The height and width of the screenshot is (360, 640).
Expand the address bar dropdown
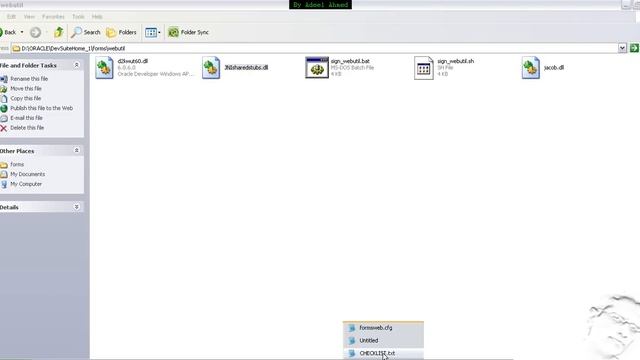pyautogui.click(x=622, y=48)
